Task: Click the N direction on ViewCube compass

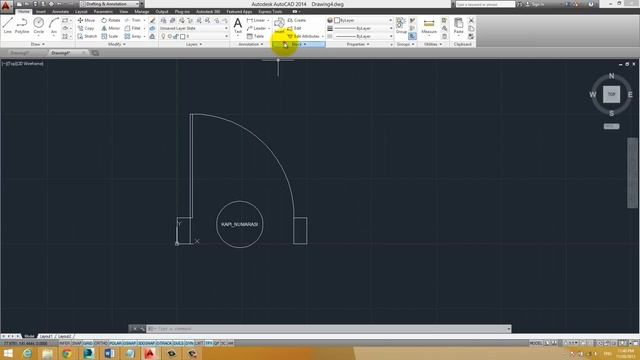Action: pos(611,76)
